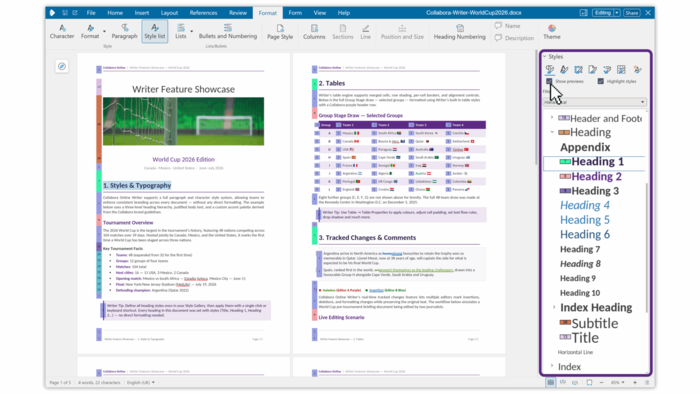The image size is (700, 394).
Task: Open the Lists button dropdown arrow
Action: tap(192, 31)
